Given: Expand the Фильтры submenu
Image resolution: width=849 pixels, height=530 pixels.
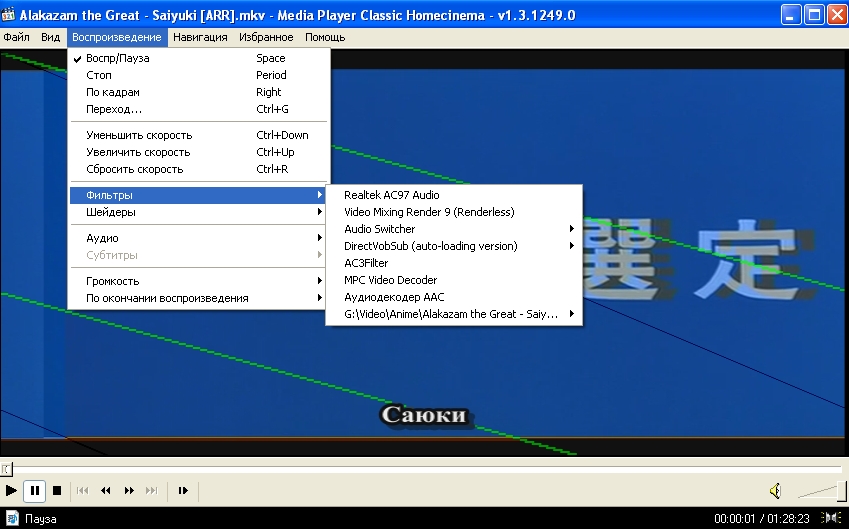Looking at the screenshot, I should tap(198, 195).
